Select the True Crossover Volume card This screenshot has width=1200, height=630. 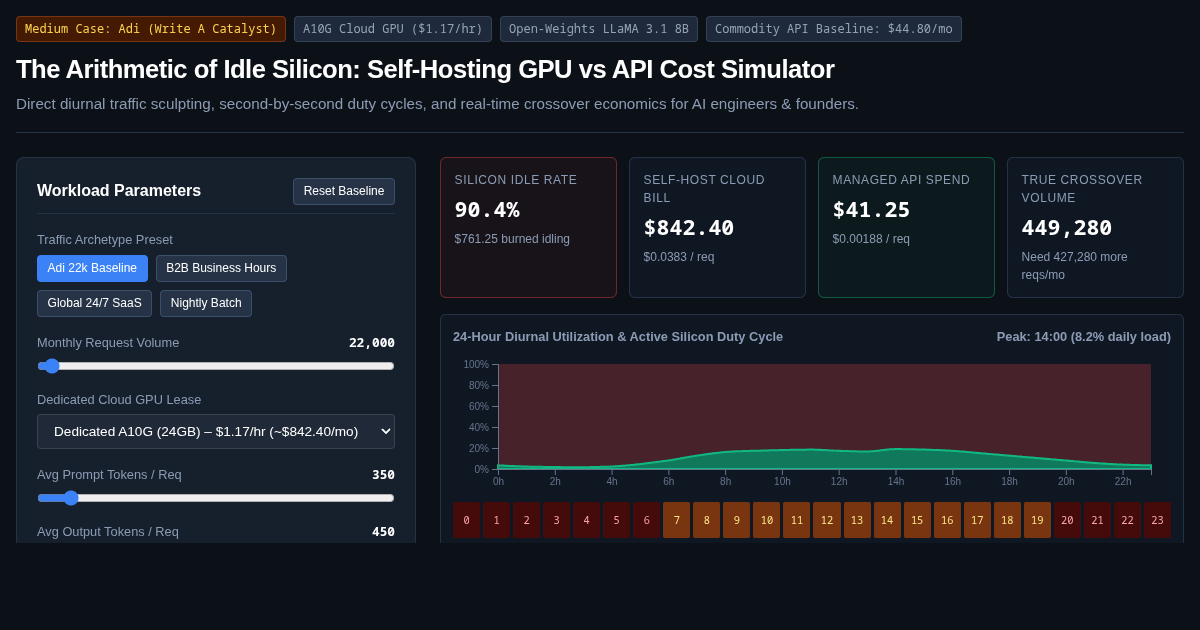coord(1095,227)
